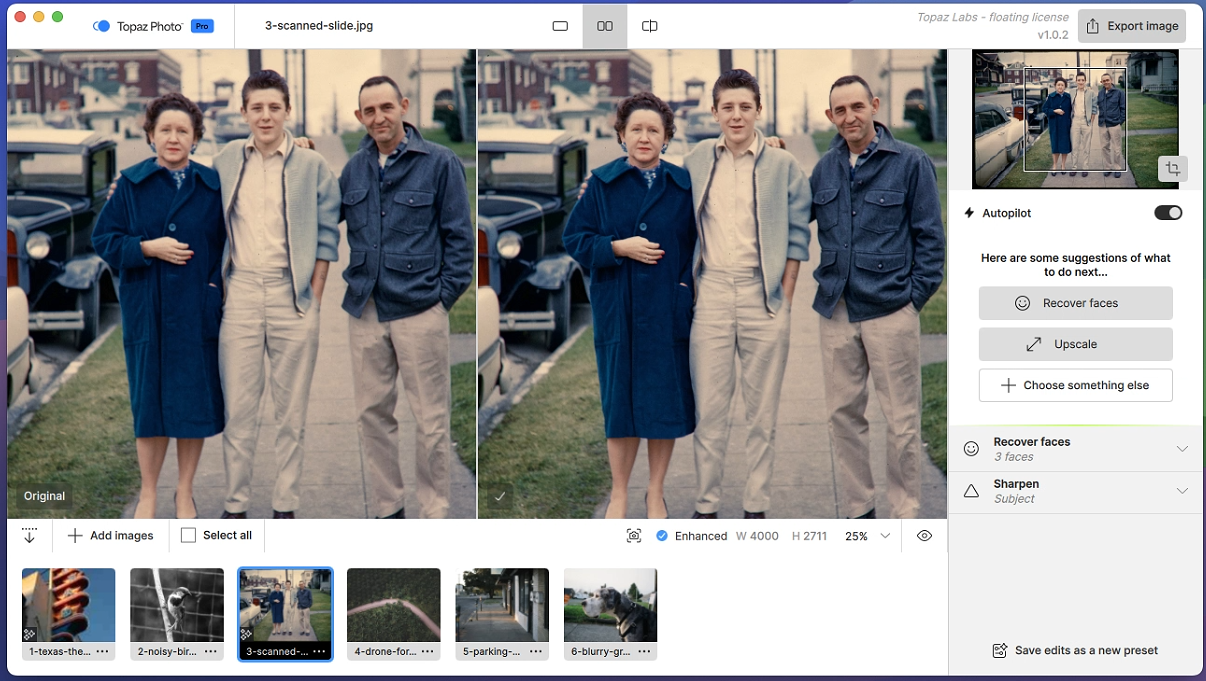Expand the Sharpen Subject panel
The width and height of the screenshot is (1206, 681).
coord(1181,491)
